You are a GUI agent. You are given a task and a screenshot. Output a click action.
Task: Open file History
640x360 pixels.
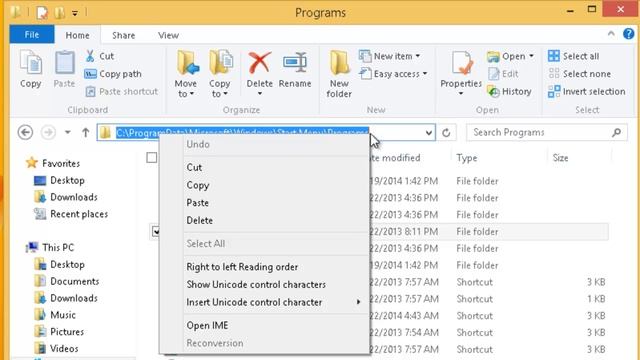click(509, 91)
